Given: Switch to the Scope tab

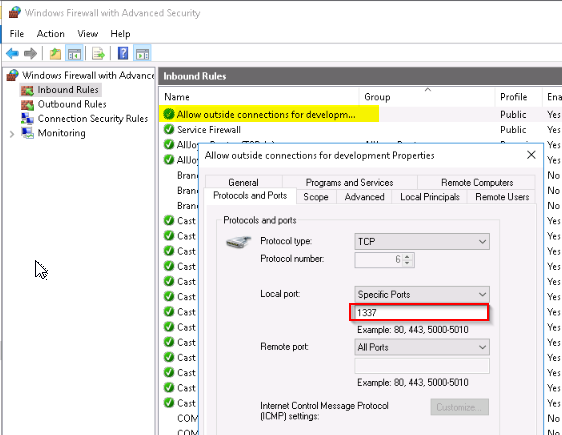Looking at the screenshot, I should (316, 197).
